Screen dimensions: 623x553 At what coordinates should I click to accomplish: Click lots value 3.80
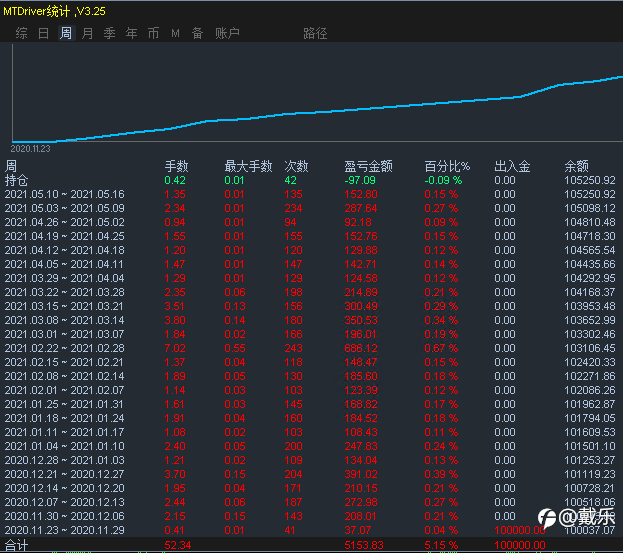(175, 320)
